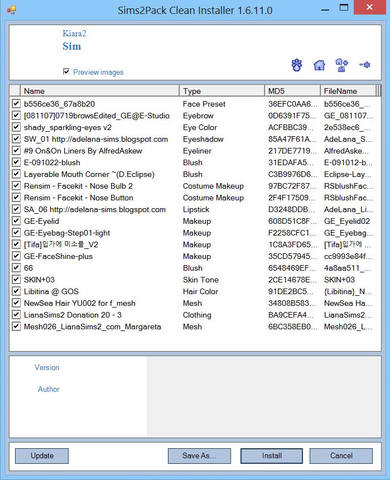Screen dimensions: 390x480
Task: Click the Hair Color type cell
Action: [x=200, y=291]
